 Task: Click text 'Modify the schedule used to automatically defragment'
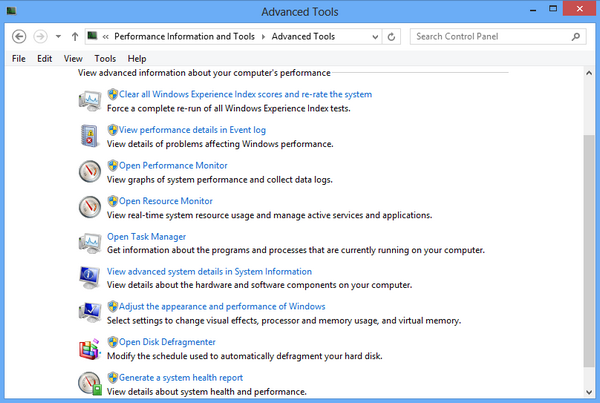point(215,356)
